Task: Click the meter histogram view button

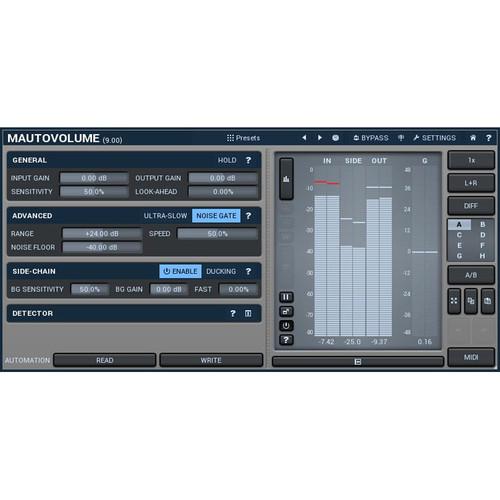Action: pos(286,179)
